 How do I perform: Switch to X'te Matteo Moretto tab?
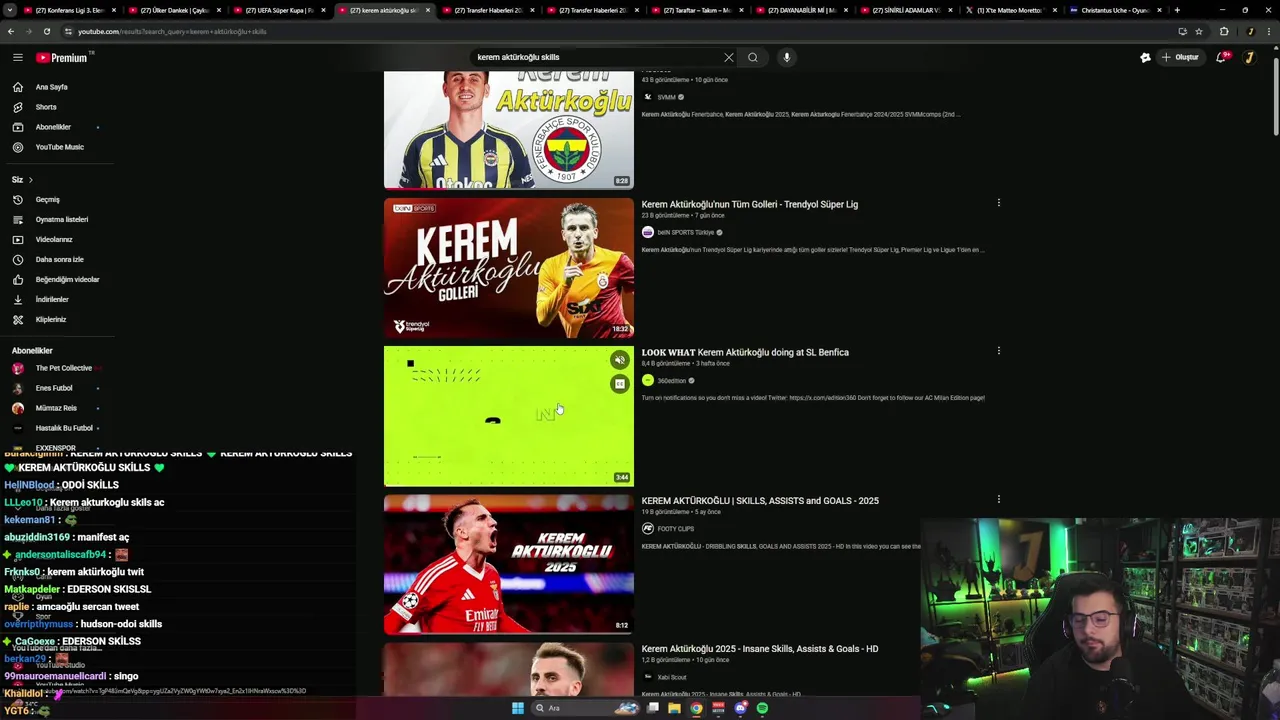pos(1010,10)
